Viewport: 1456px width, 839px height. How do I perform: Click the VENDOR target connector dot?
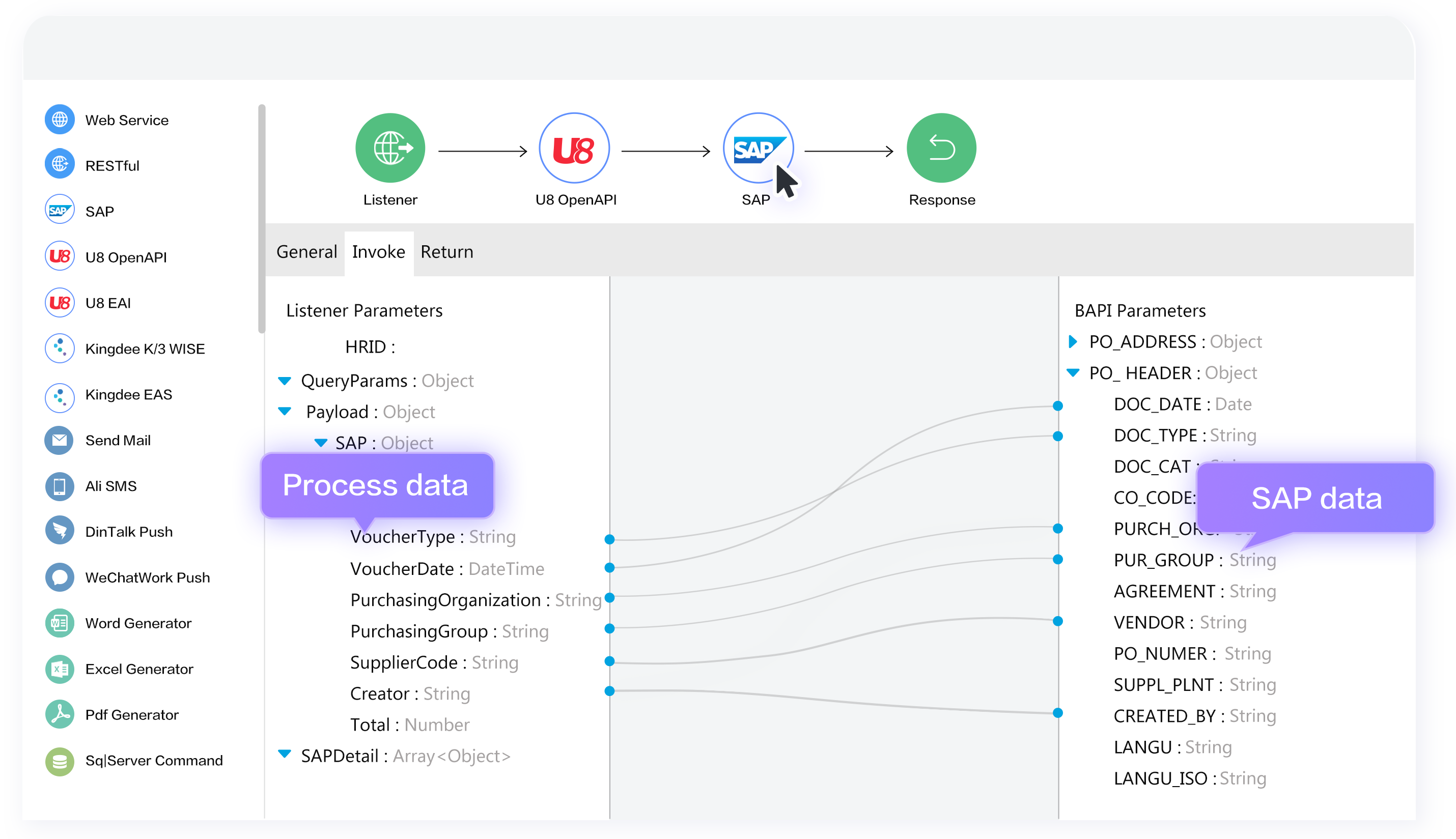(x=1058, y=621)
